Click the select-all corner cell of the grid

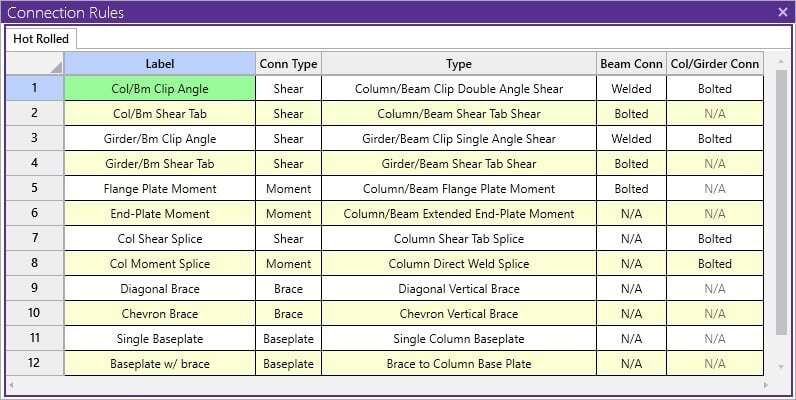click(35, 64)
